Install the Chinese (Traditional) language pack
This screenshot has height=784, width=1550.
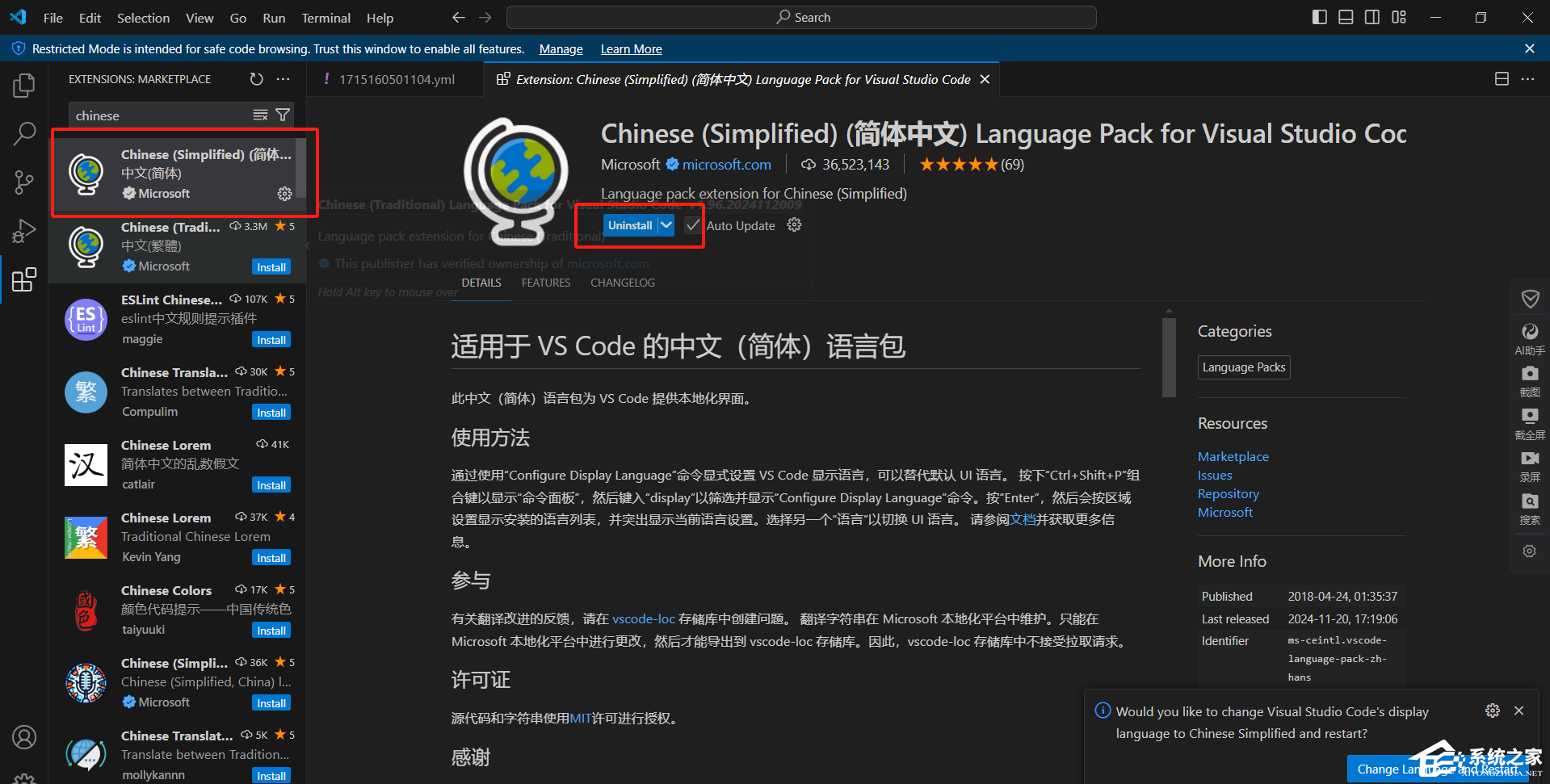271,266
